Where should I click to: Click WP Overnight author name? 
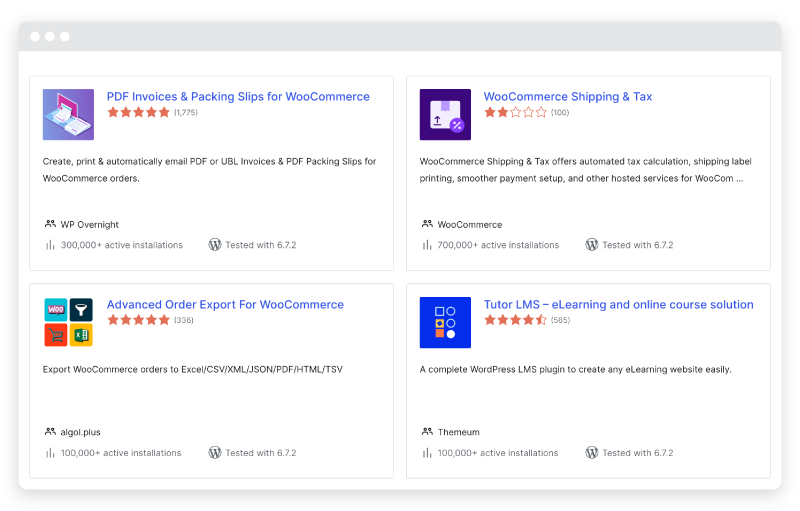89,225
